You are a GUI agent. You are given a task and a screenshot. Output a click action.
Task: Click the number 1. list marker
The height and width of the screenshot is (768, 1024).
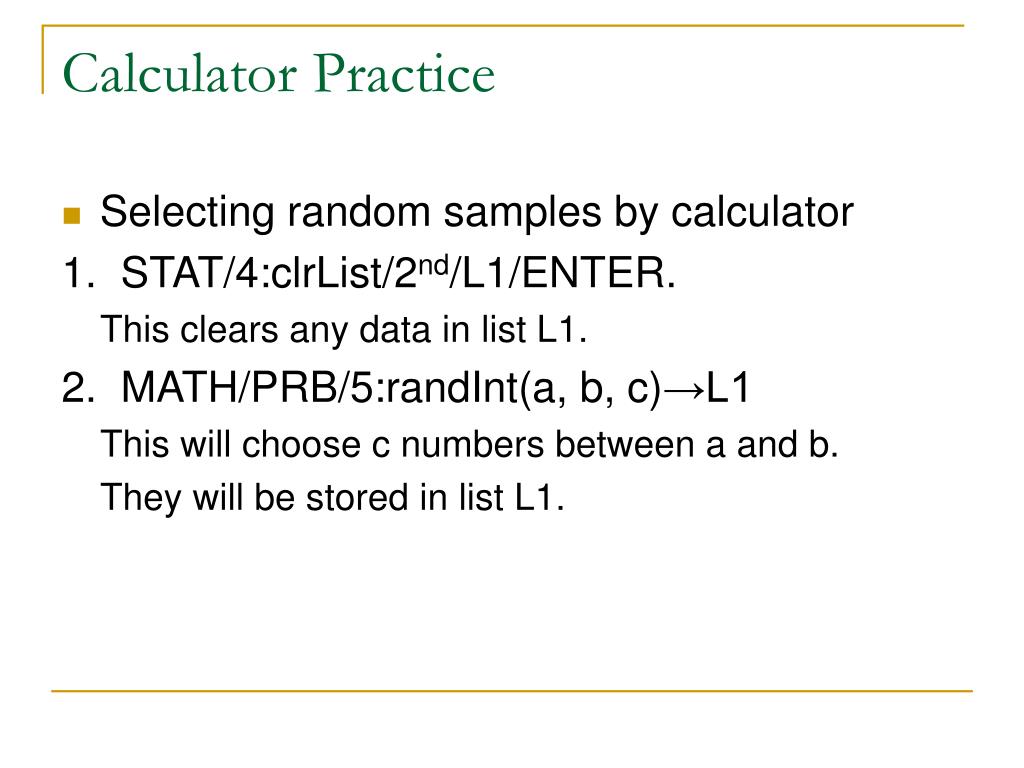pos(78,272)
